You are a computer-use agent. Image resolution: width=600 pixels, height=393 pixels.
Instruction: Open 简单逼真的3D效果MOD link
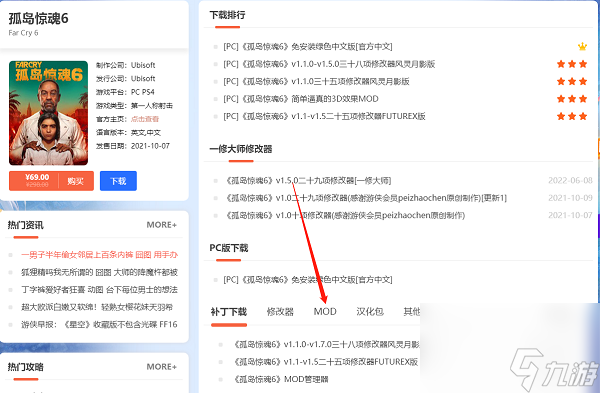point(301,99)
